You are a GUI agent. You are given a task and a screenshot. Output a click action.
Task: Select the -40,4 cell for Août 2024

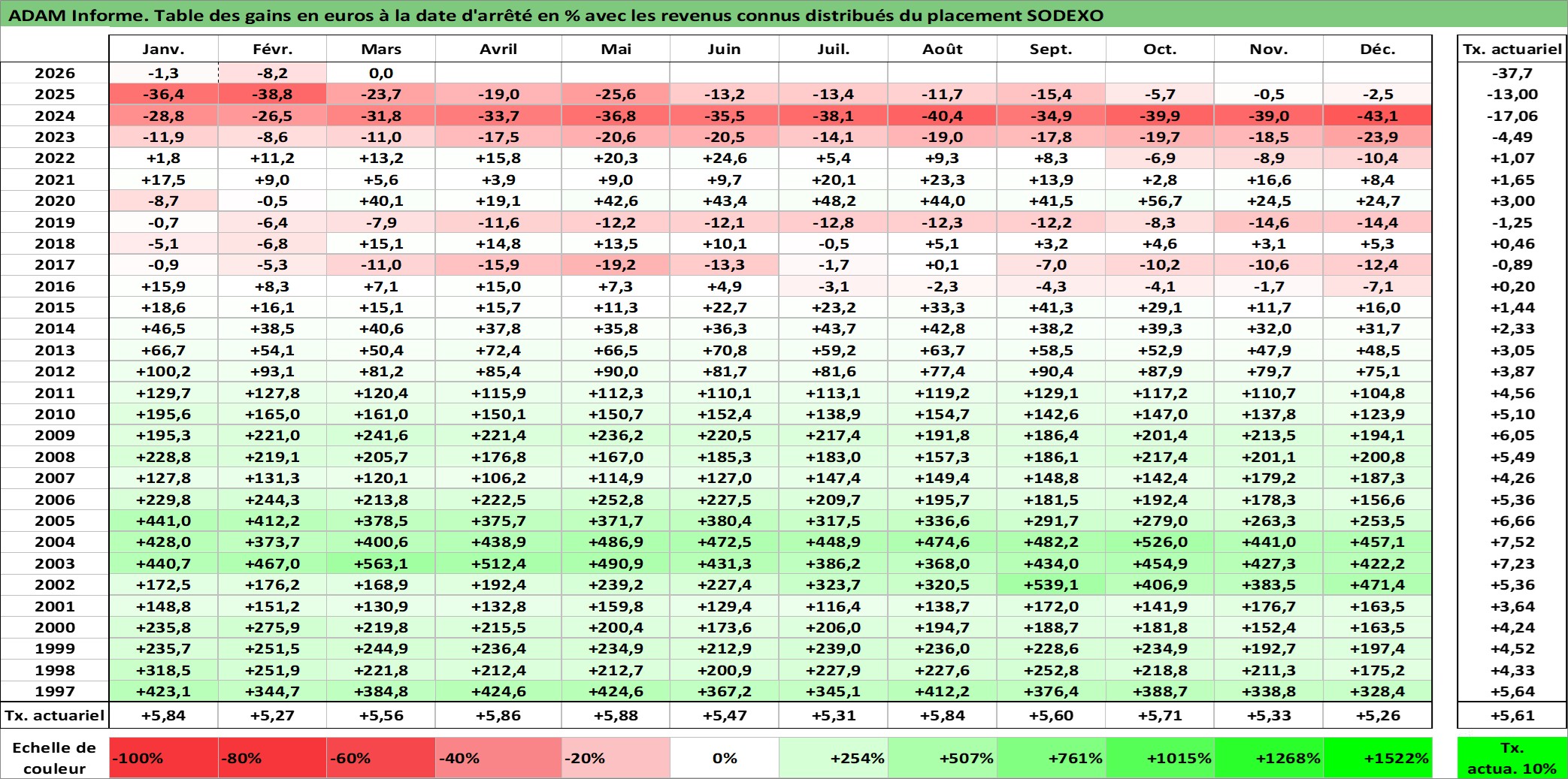(943, 116)
